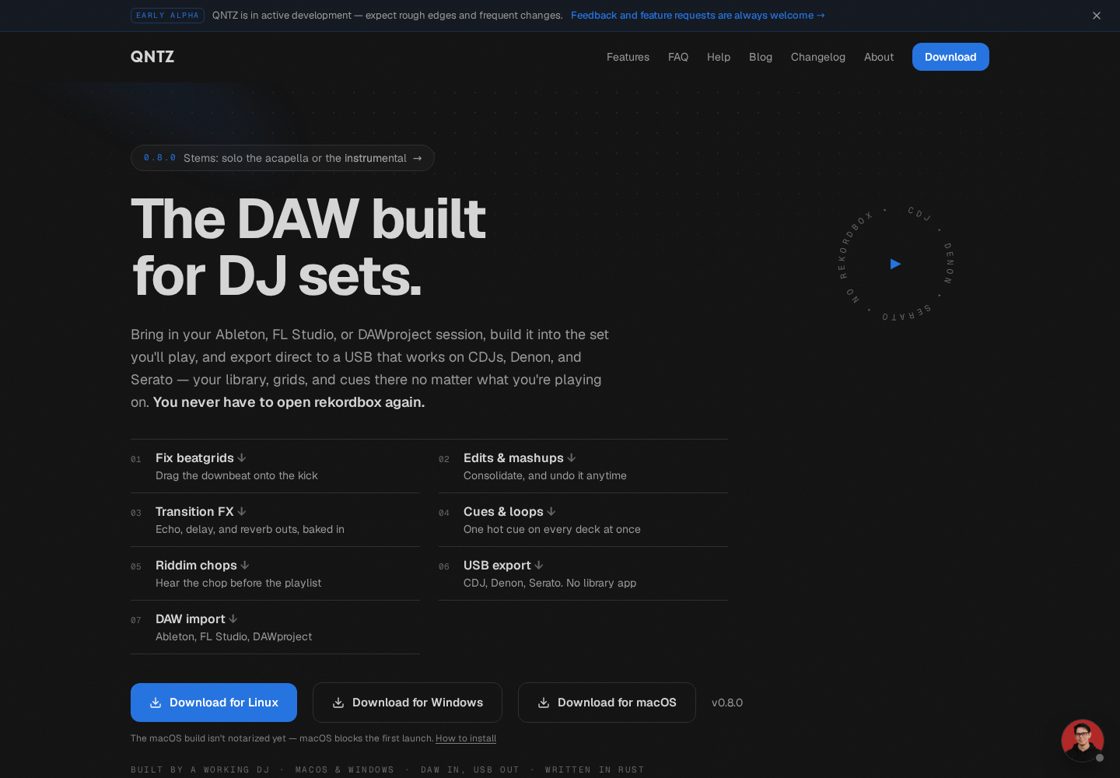Open the Blog nav link

[x=761, y=57]
